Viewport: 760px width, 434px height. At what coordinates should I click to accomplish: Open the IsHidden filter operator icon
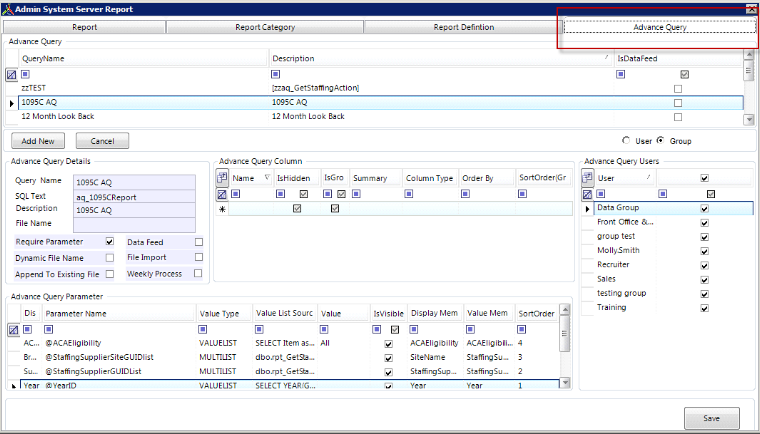[x=280, y=194]
